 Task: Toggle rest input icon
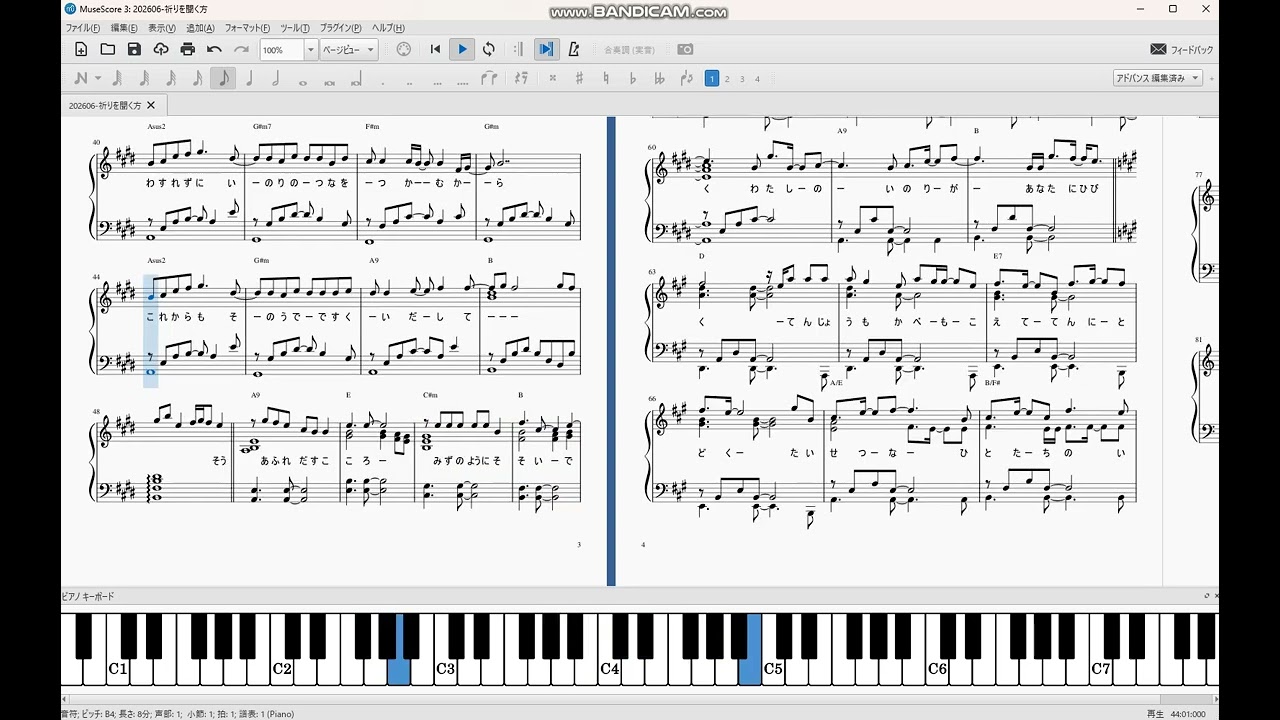[x=520, y=78]
